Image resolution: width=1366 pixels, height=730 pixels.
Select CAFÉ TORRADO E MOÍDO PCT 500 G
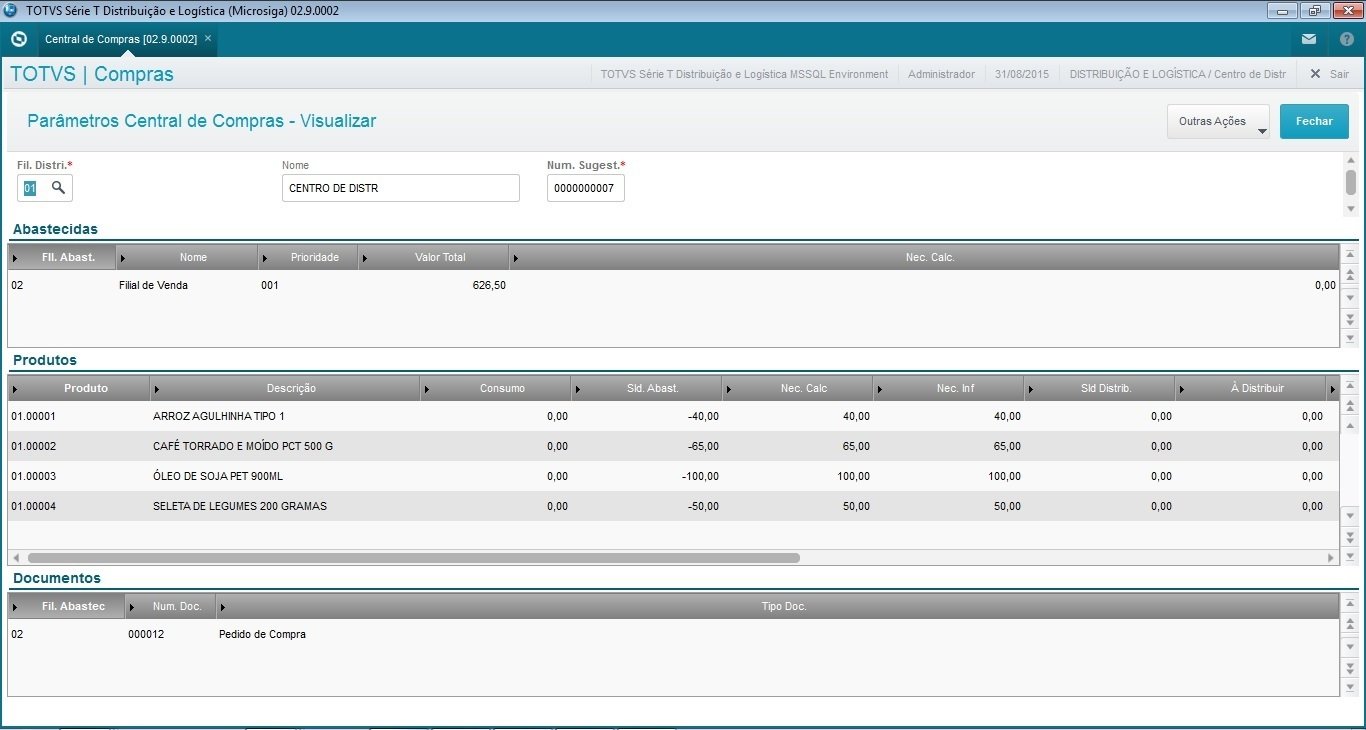pos(243,446)
